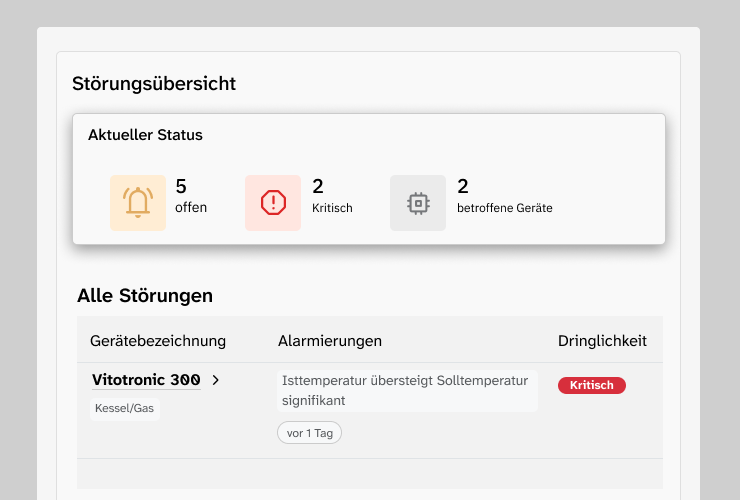
Task: Click the orange bell icon for open alarms
Action: [138, 203]
